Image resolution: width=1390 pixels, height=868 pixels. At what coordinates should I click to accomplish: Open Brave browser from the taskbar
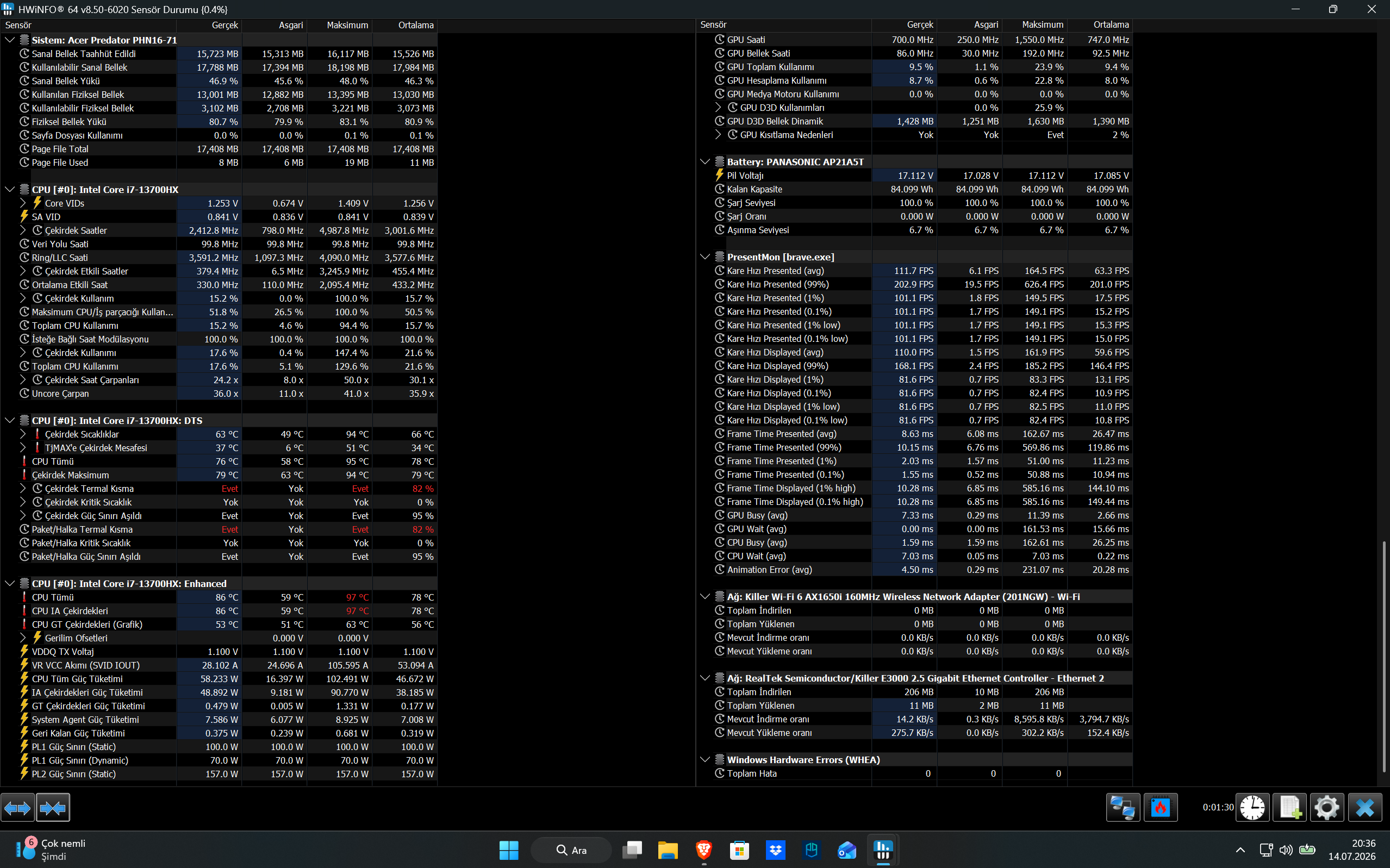(703, 850)
